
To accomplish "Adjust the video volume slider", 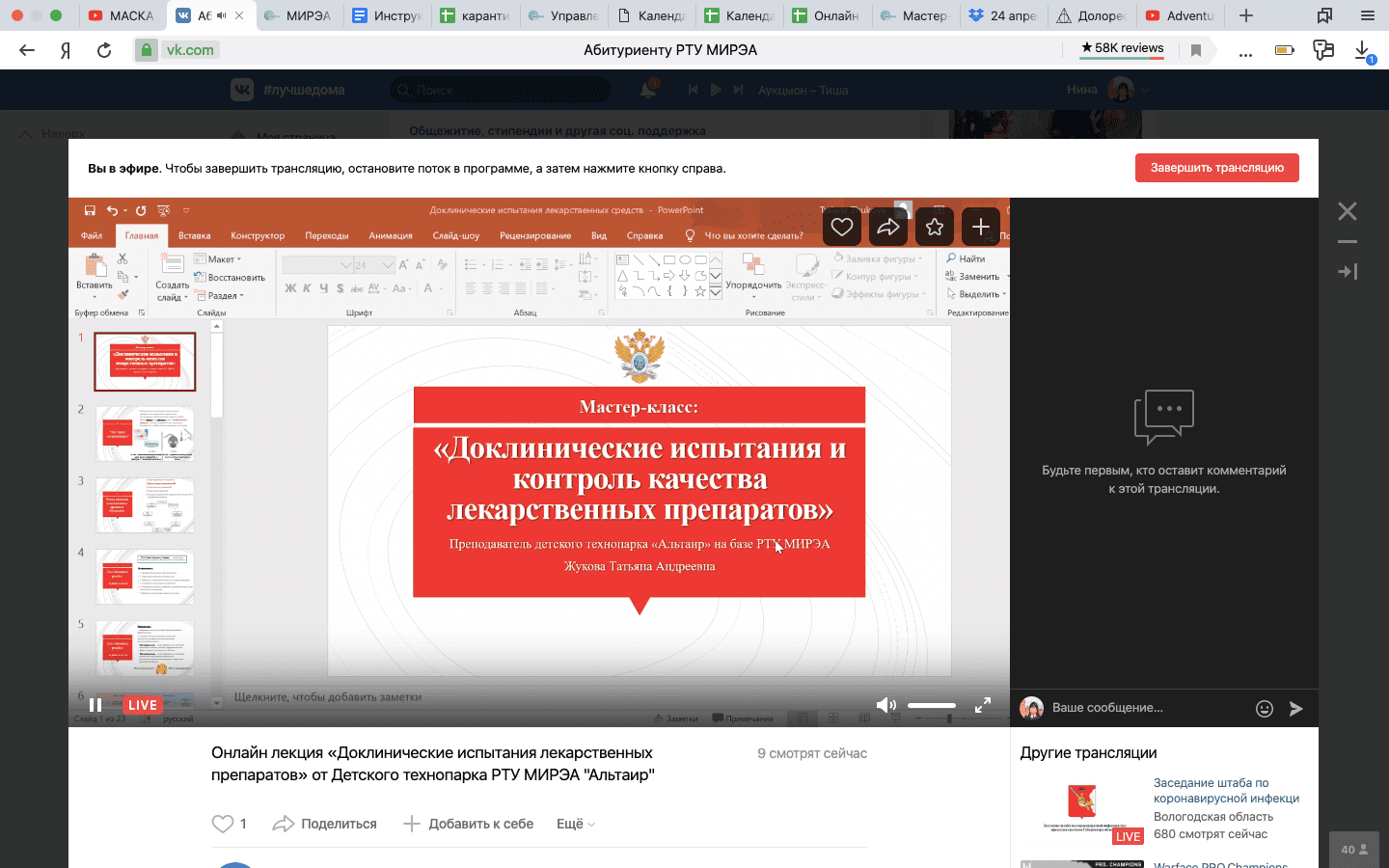I will [932, 705].
